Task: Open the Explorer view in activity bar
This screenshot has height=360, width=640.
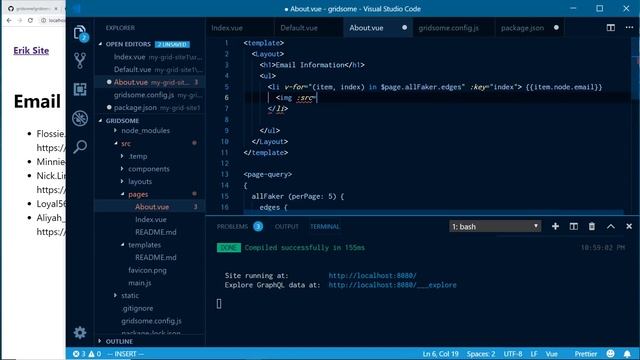Action: pyautogui.click(x=80, y=33)
